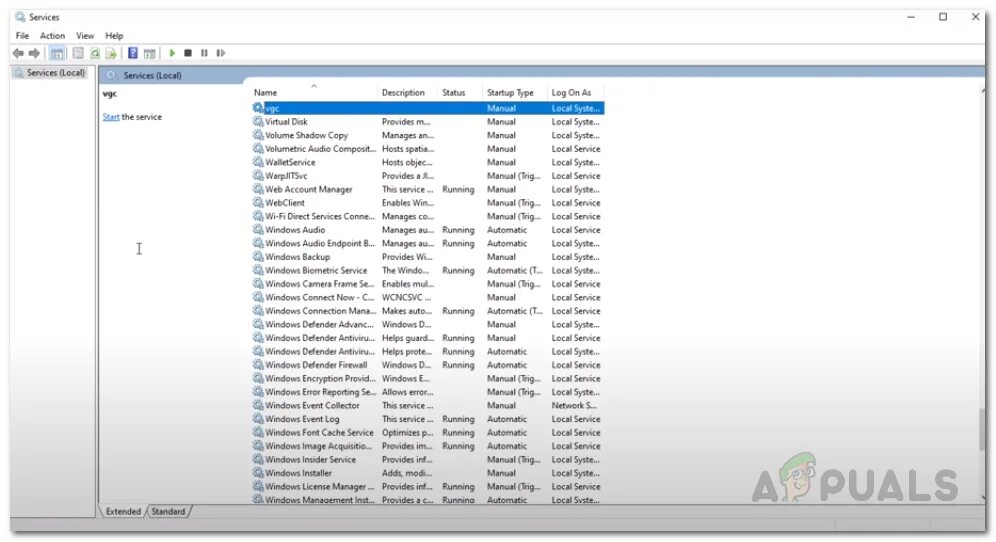The image size is (996, 542).
Task: Click gear icon beside Windows Event Log
Action: pos(258,419)
